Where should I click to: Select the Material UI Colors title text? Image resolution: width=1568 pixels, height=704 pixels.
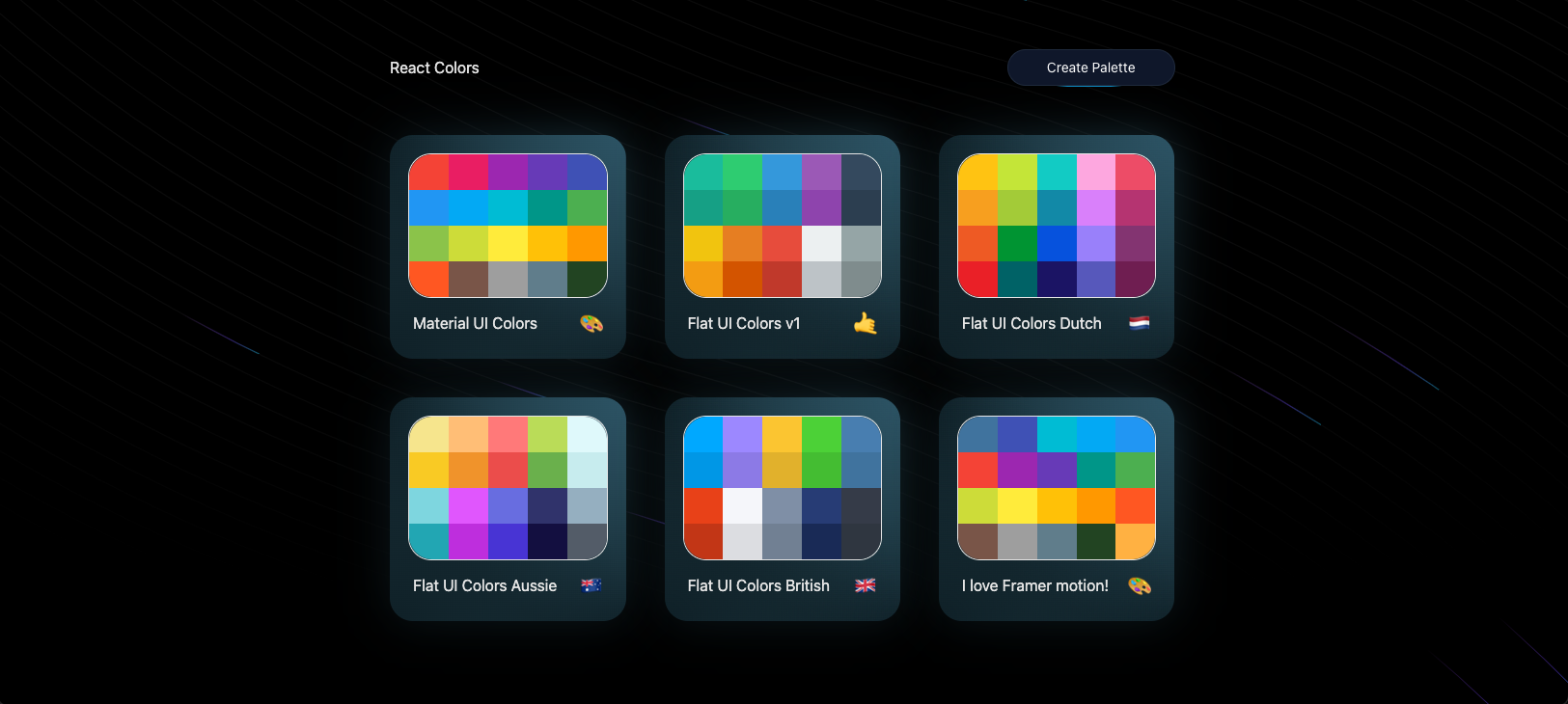475,323
